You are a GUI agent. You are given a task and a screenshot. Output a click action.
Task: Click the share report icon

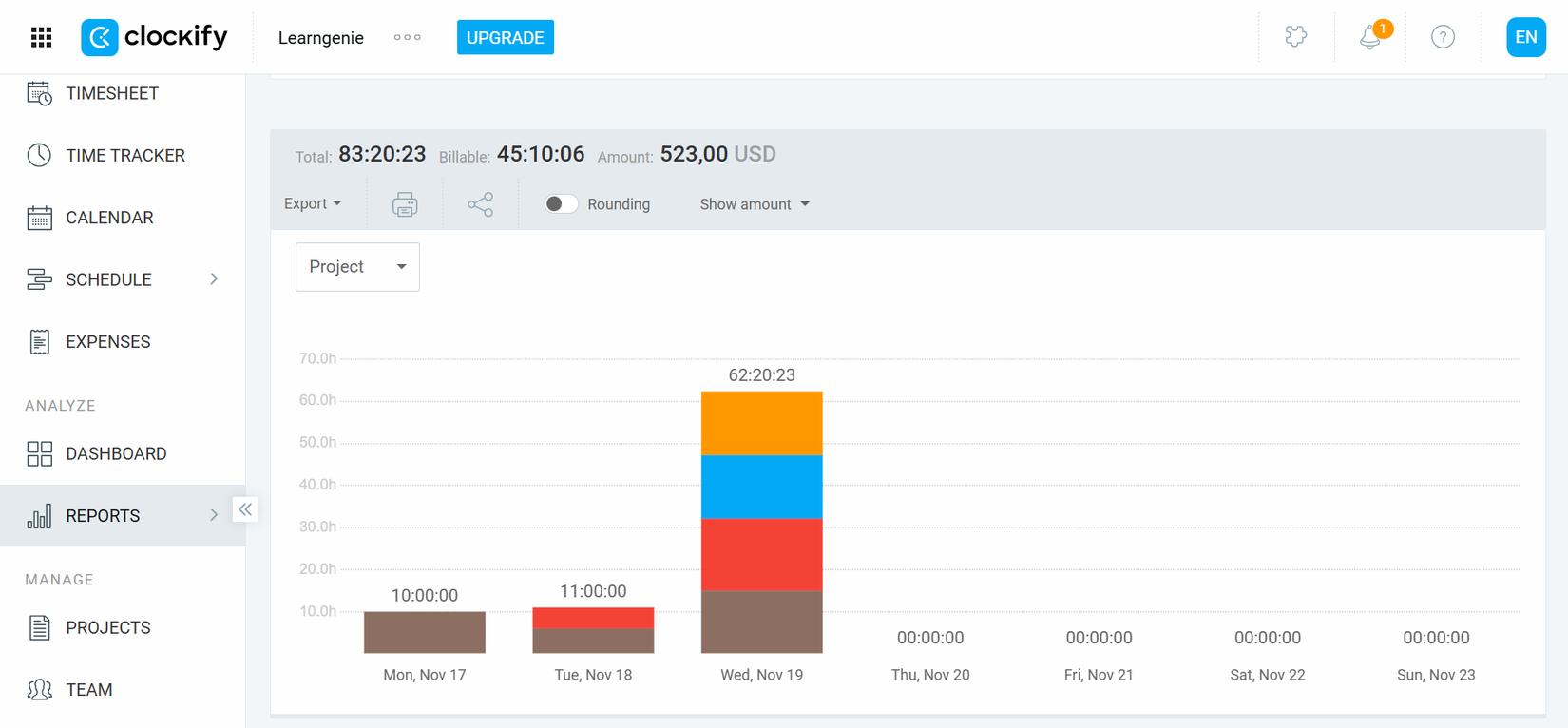pos(480,204)
